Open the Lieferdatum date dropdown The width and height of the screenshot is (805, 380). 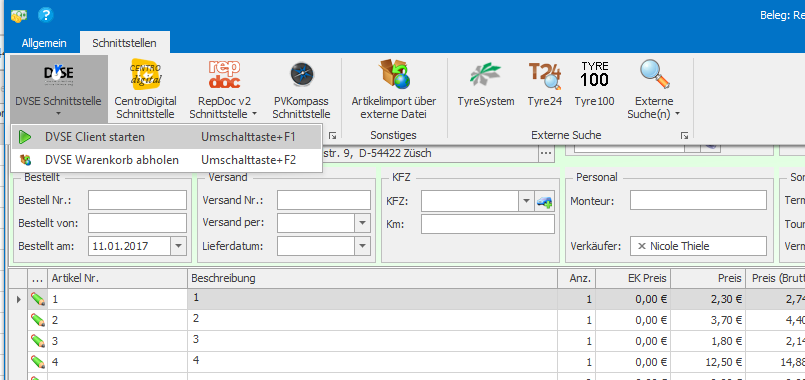362,246
